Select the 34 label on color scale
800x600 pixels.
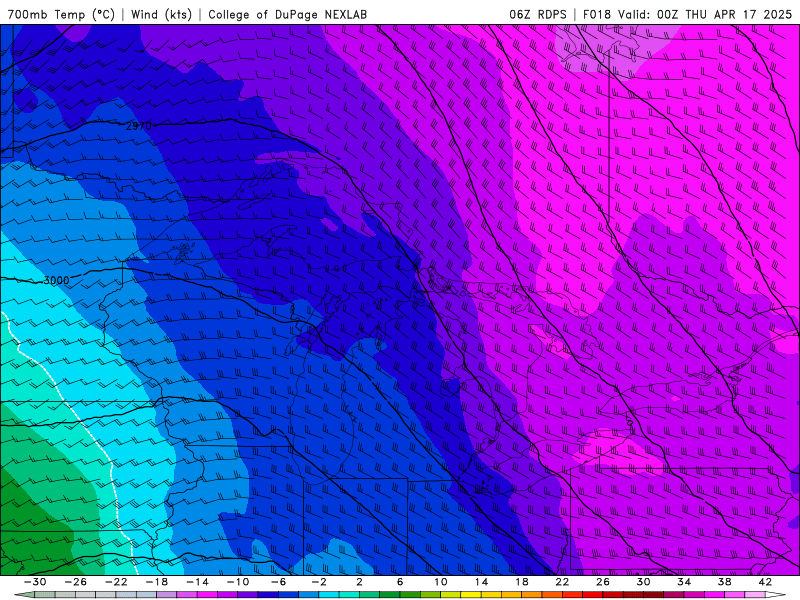click(684, 582)
